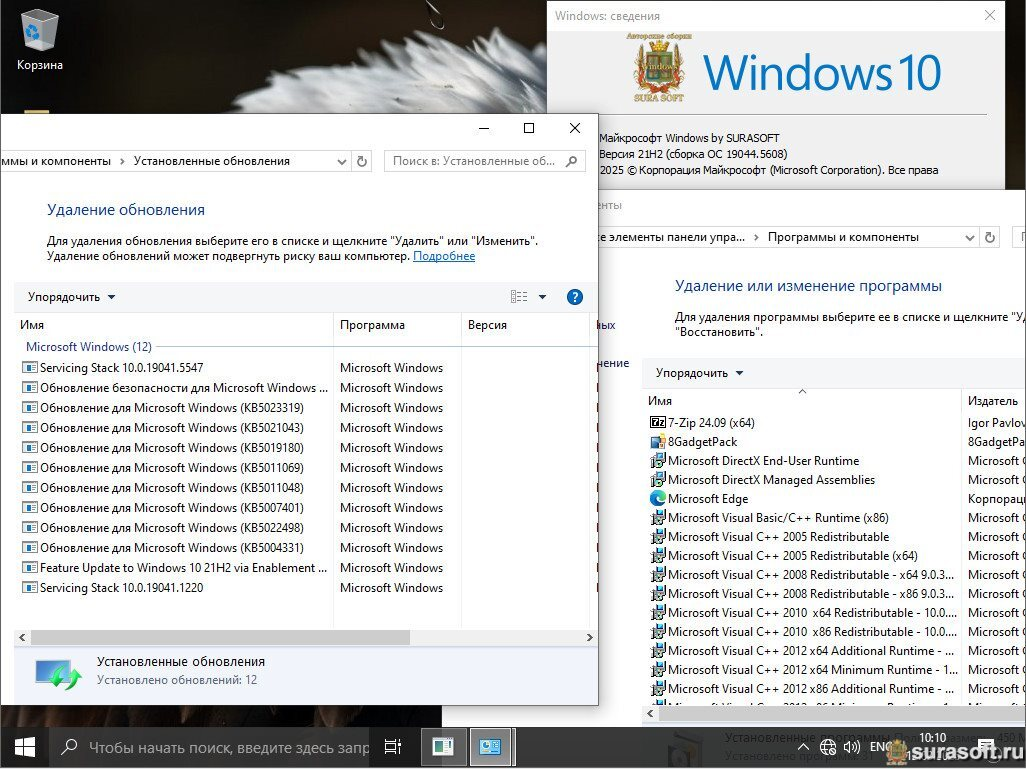Click the view layout icon in the updates toolbar
The height and width of the screenshot is (769, 1026).
point(519,297)
